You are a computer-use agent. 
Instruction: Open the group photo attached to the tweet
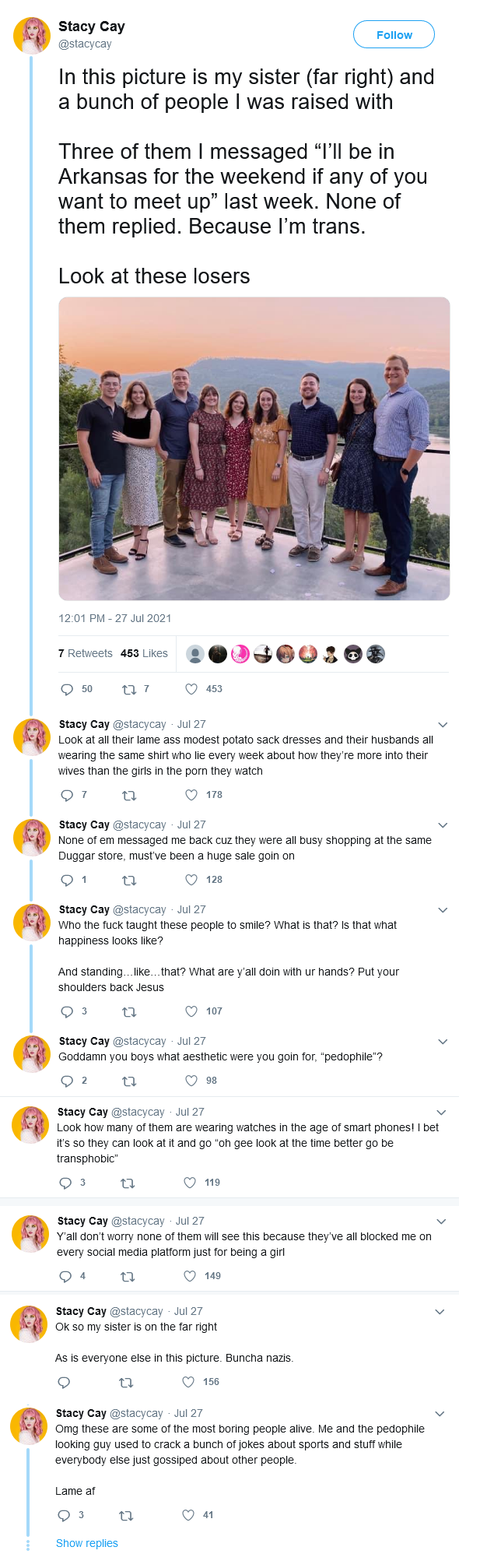click(254, 448)
